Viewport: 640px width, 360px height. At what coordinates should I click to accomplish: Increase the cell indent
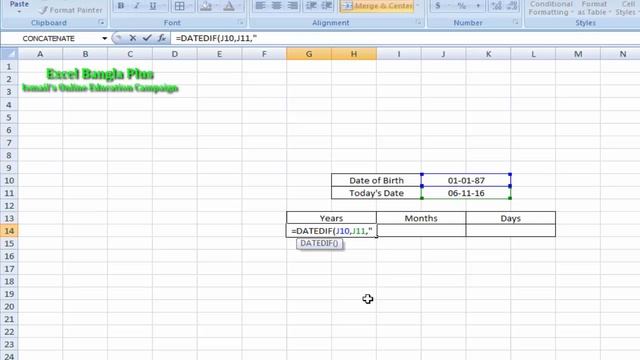[x=327, y=6]
